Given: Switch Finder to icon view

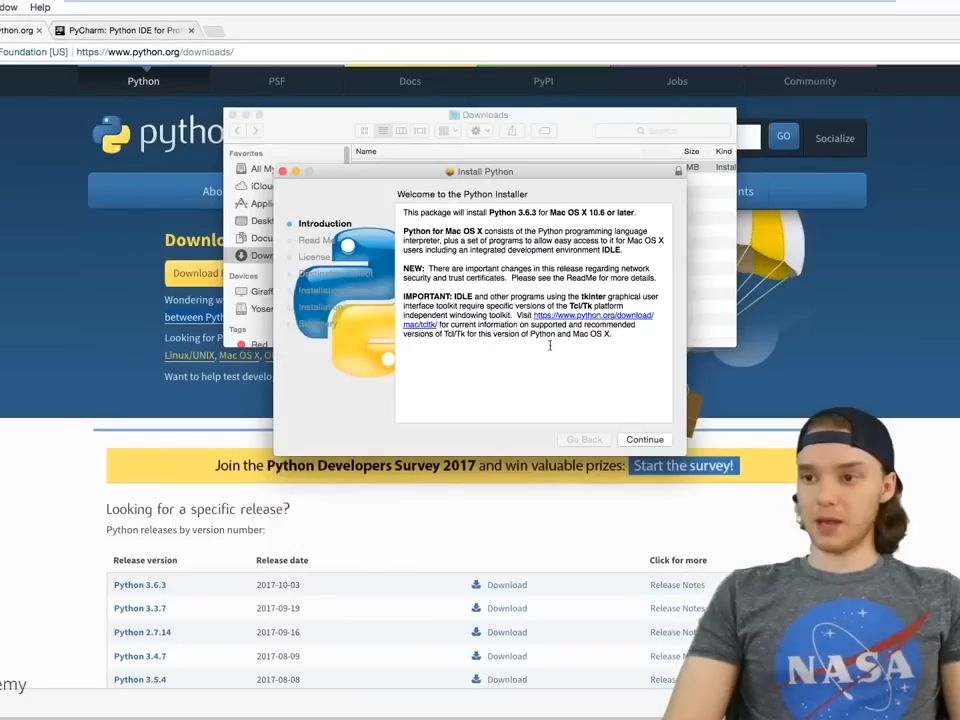Looking at the screenshot, I should click(364, 130).
